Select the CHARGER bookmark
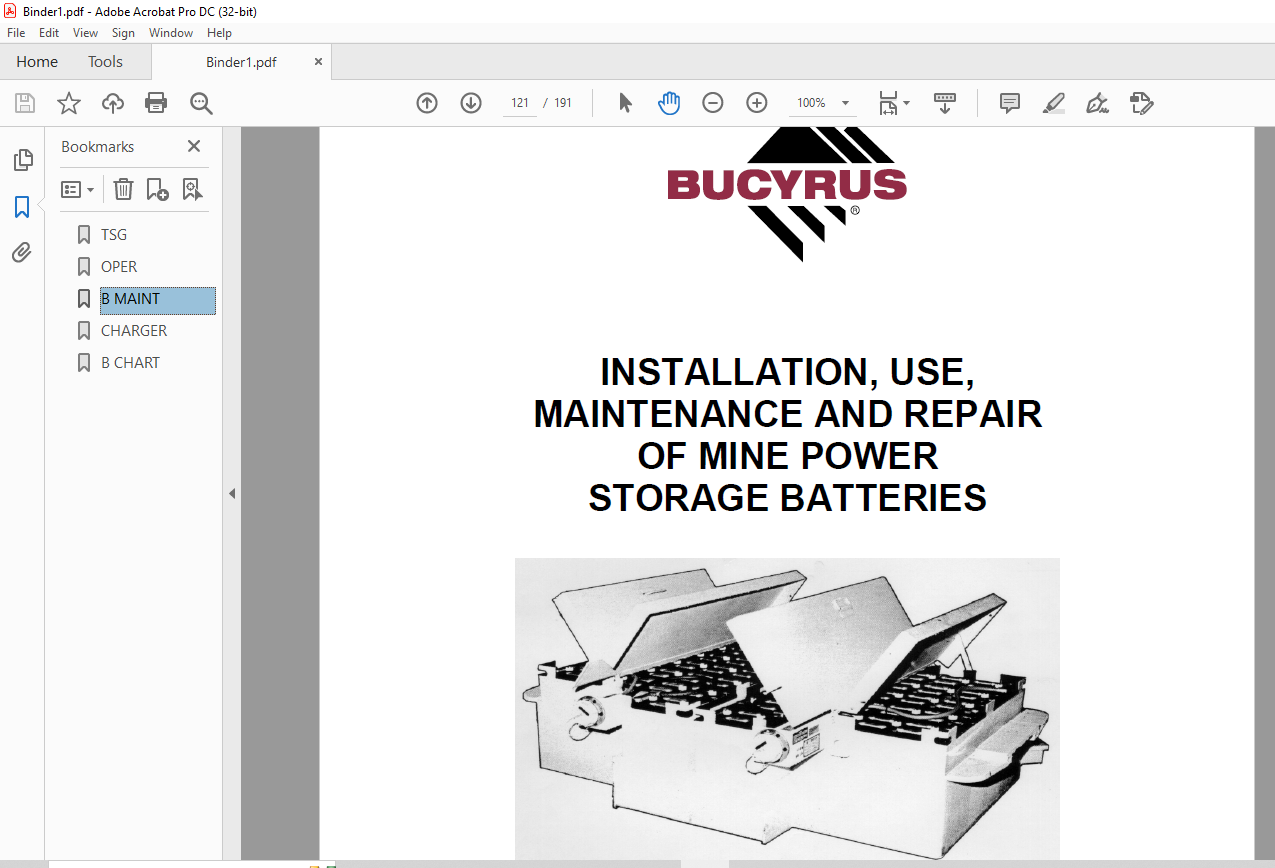Viewport: 1275px width, 868px height. 134,331
